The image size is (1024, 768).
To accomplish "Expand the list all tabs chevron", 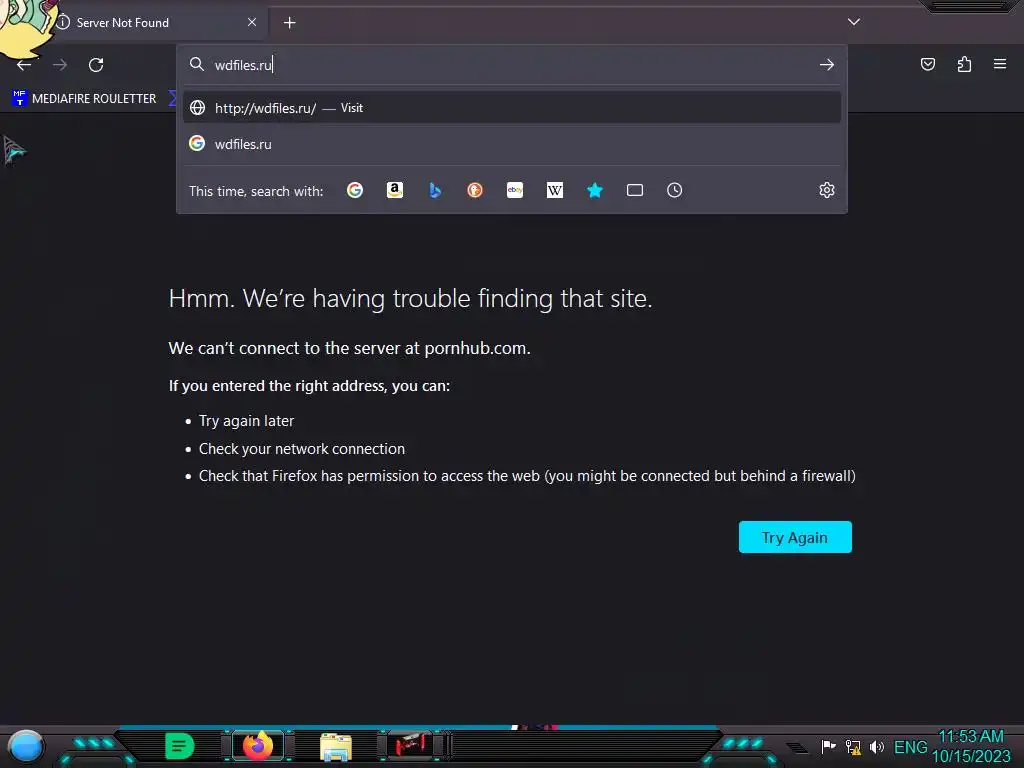I will click(854, 22).
